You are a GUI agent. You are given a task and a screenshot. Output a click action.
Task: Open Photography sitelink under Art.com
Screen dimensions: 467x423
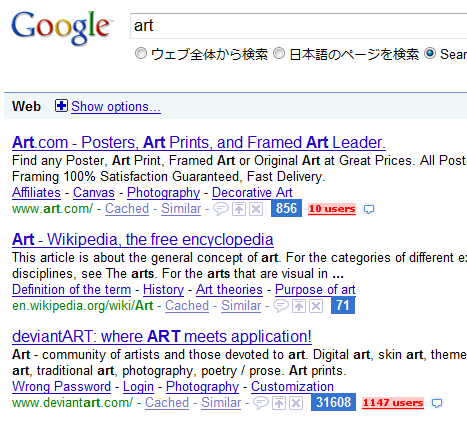163,193
